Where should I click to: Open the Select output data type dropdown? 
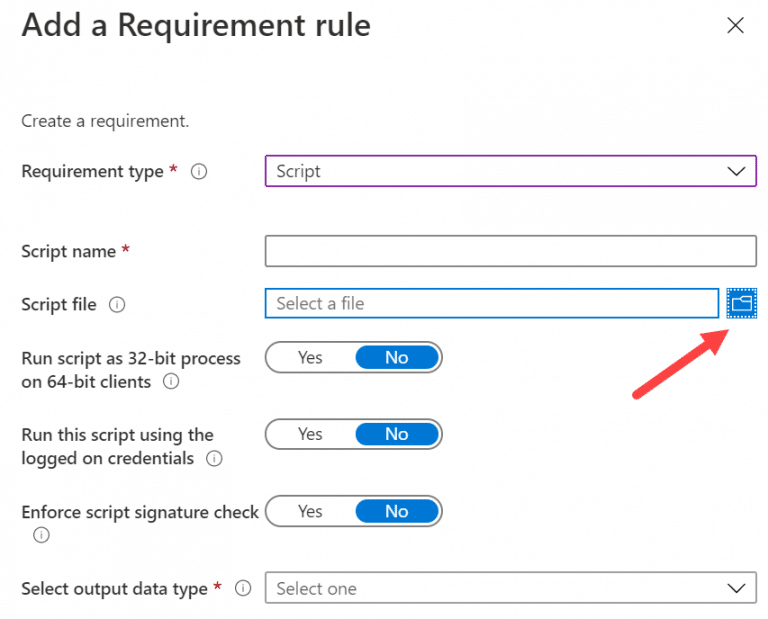[510, 588]
